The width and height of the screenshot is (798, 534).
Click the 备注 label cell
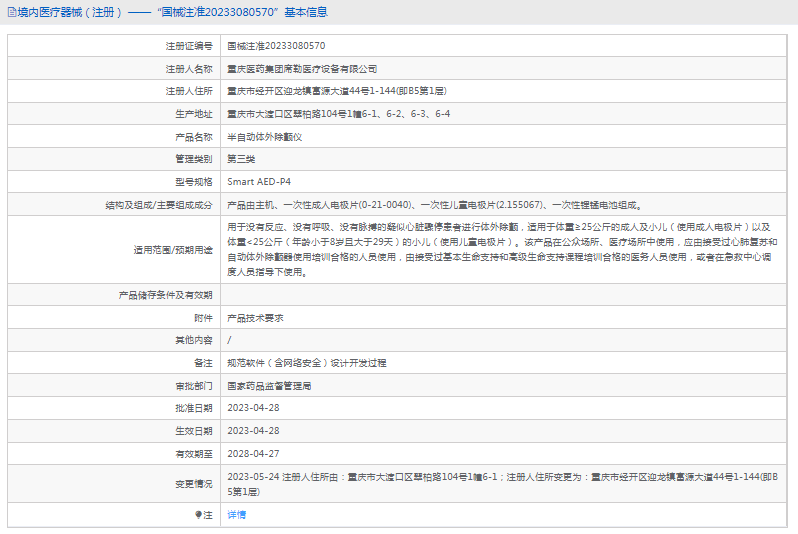click(114, 363)
